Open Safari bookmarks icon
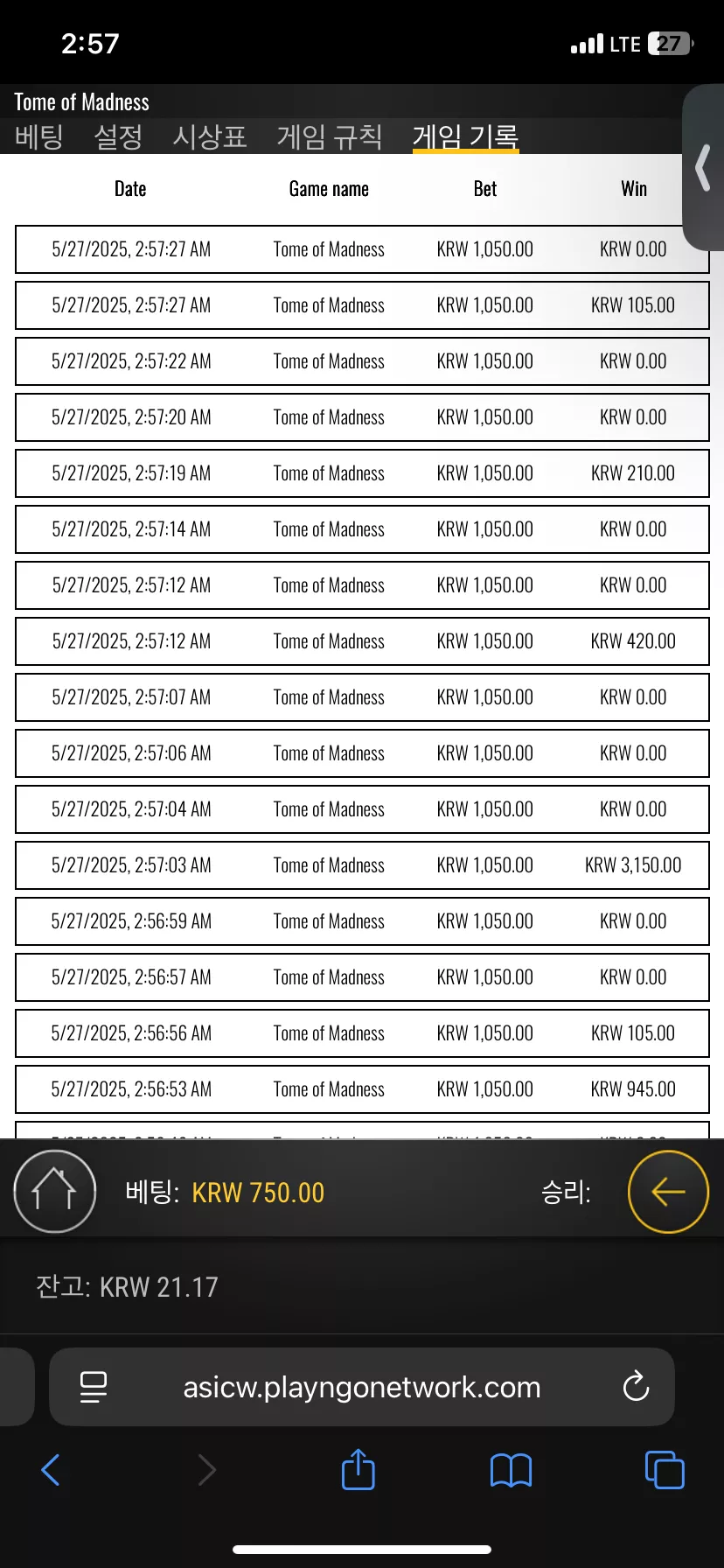 (x=512, y=1470)
